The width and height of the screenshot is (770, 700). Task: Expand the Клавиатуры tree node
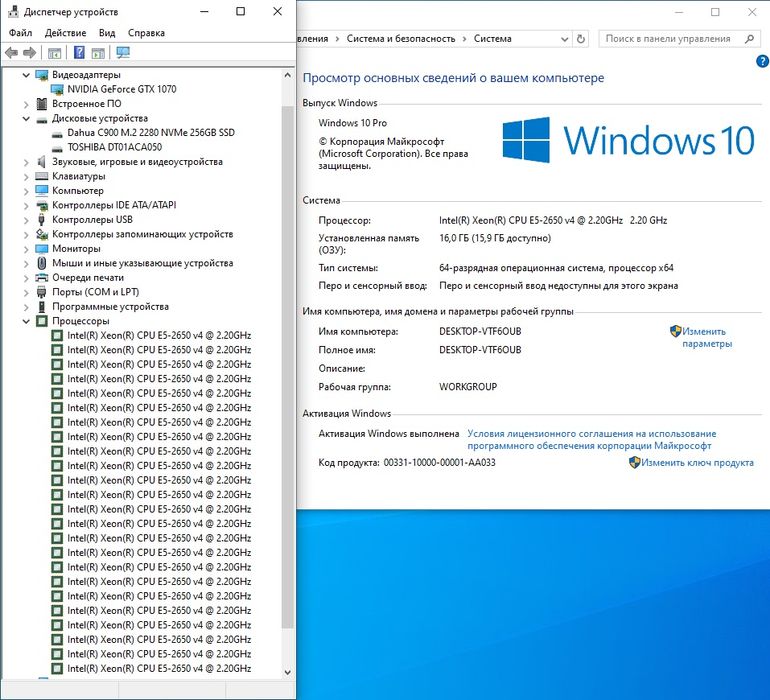point(26,176)
